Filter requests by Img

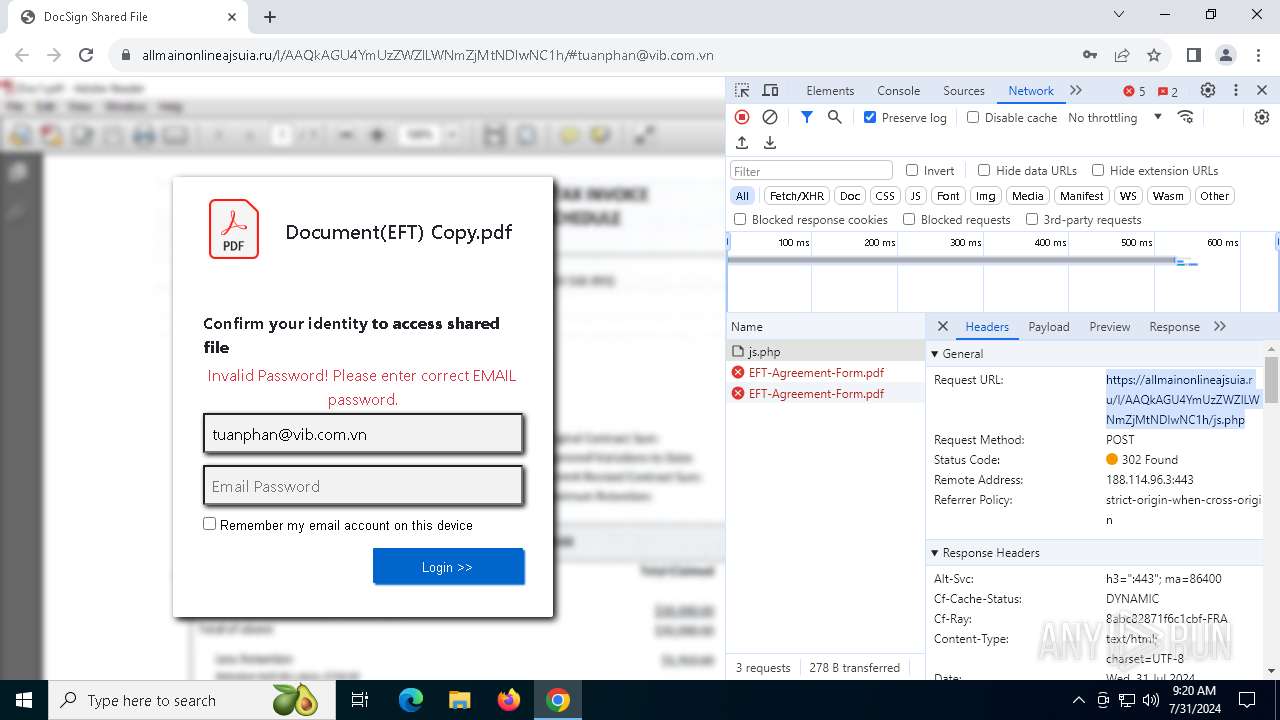click(986, 196)
